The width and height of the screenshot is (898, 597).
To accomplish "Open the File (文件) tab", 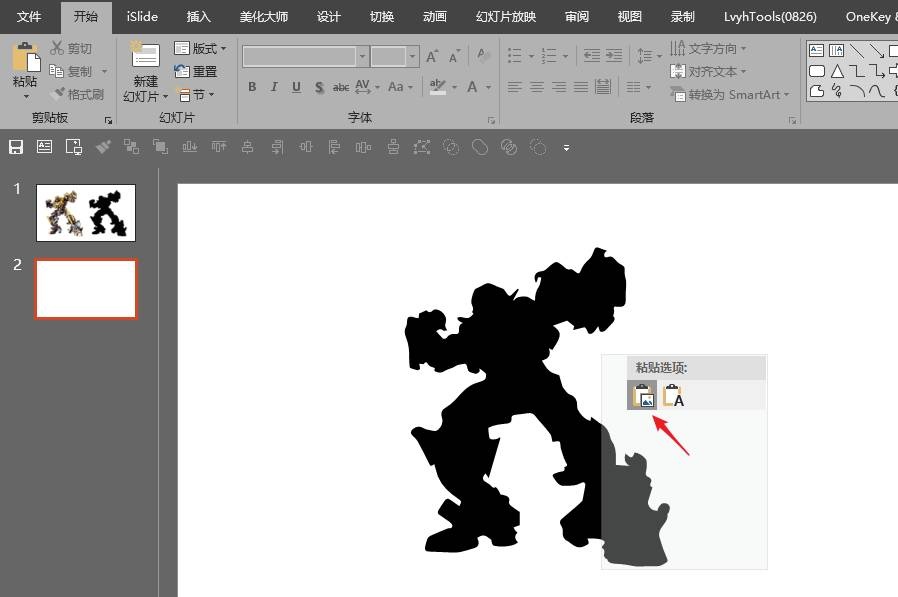I will 29,17.
